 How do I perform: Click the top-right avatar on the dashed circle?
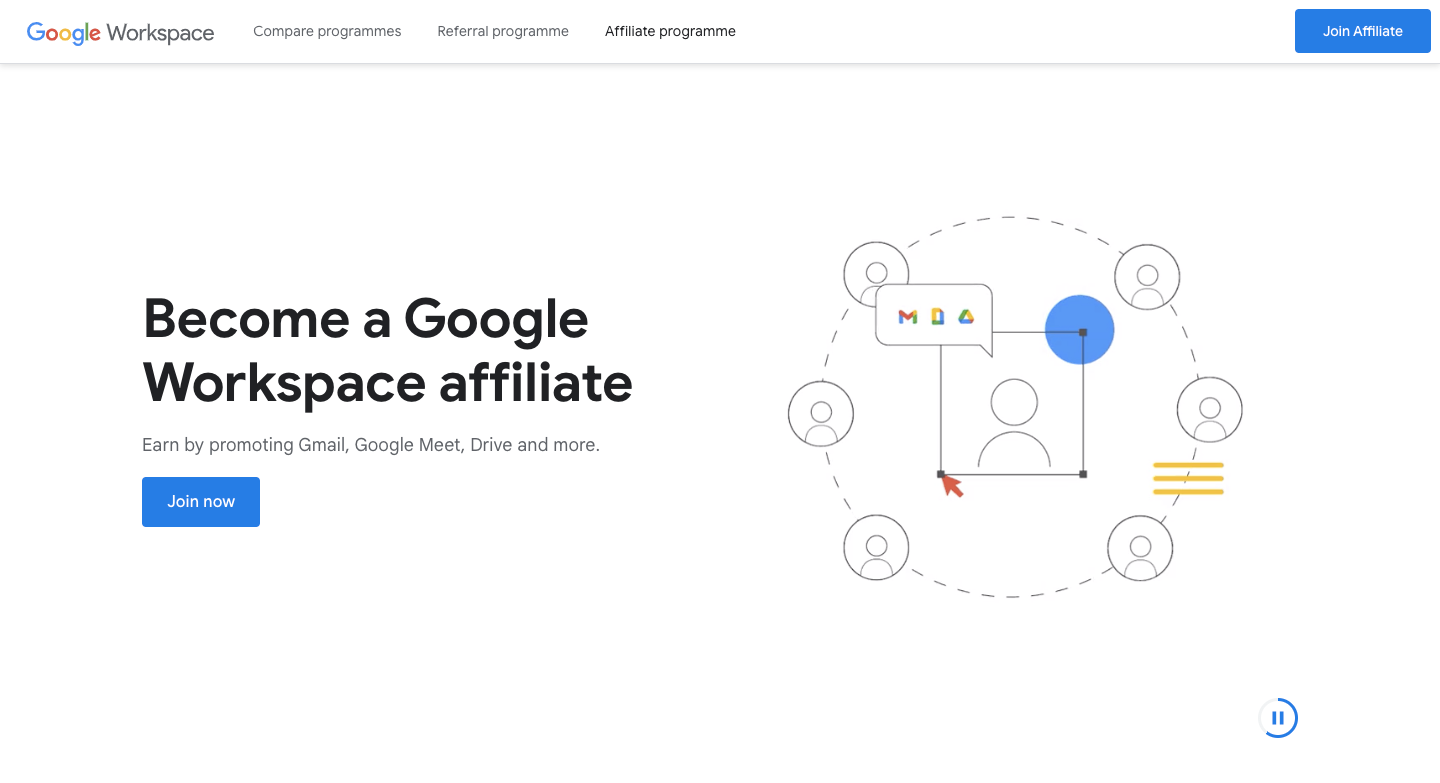1147,276
